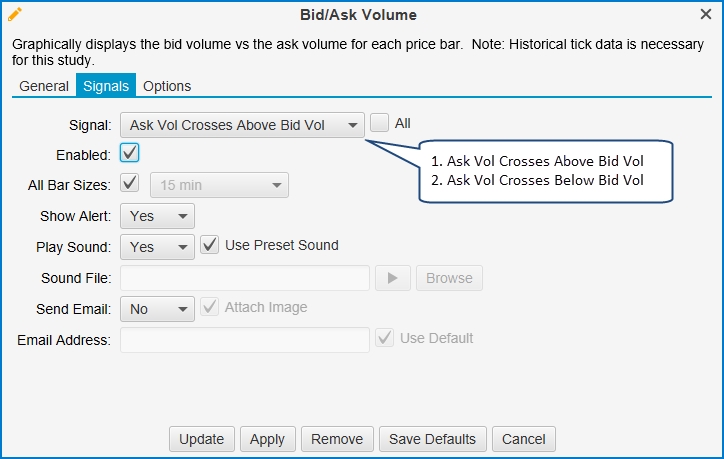Viewport: 724px width, 459px height.
Task: Switch to the General tab
Action: 44,86
